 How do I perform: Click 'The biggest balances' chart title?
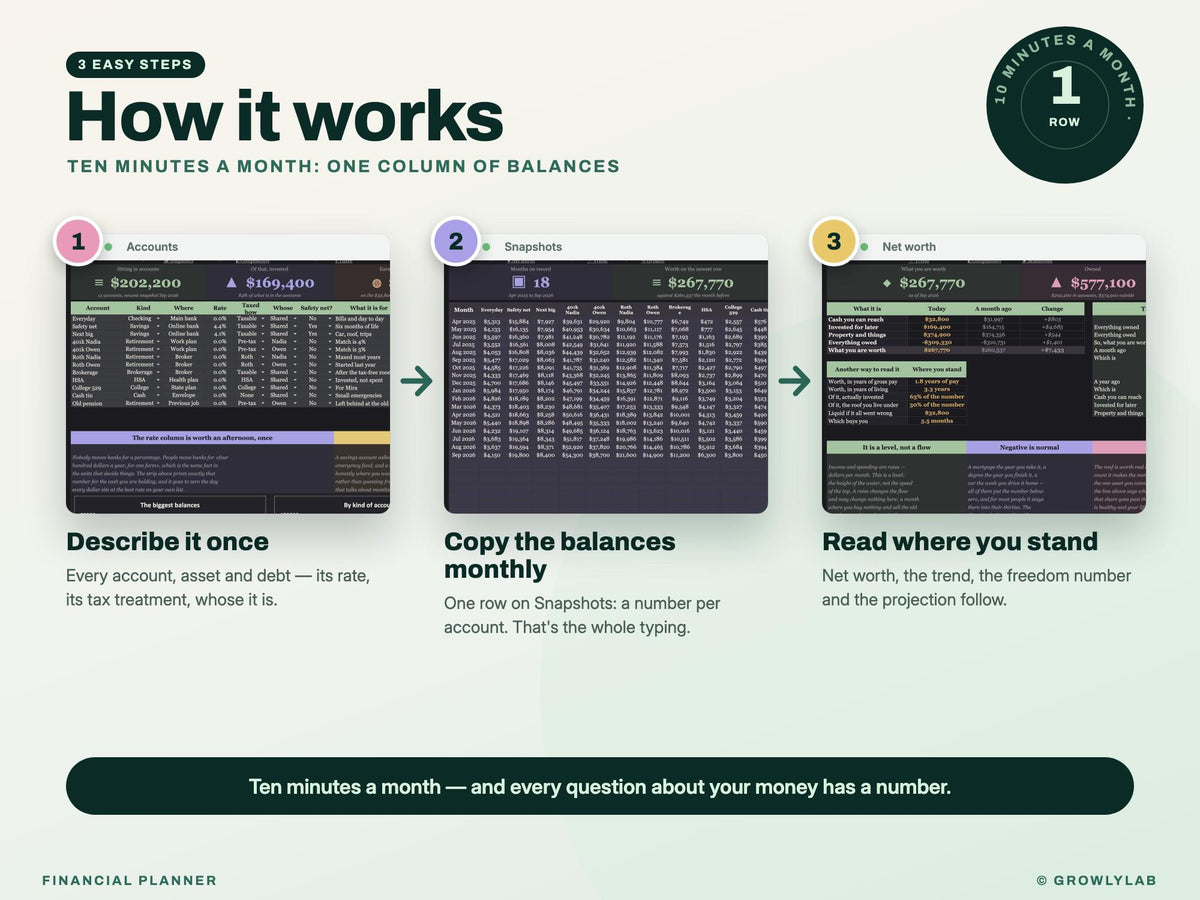tap(168, 505)
